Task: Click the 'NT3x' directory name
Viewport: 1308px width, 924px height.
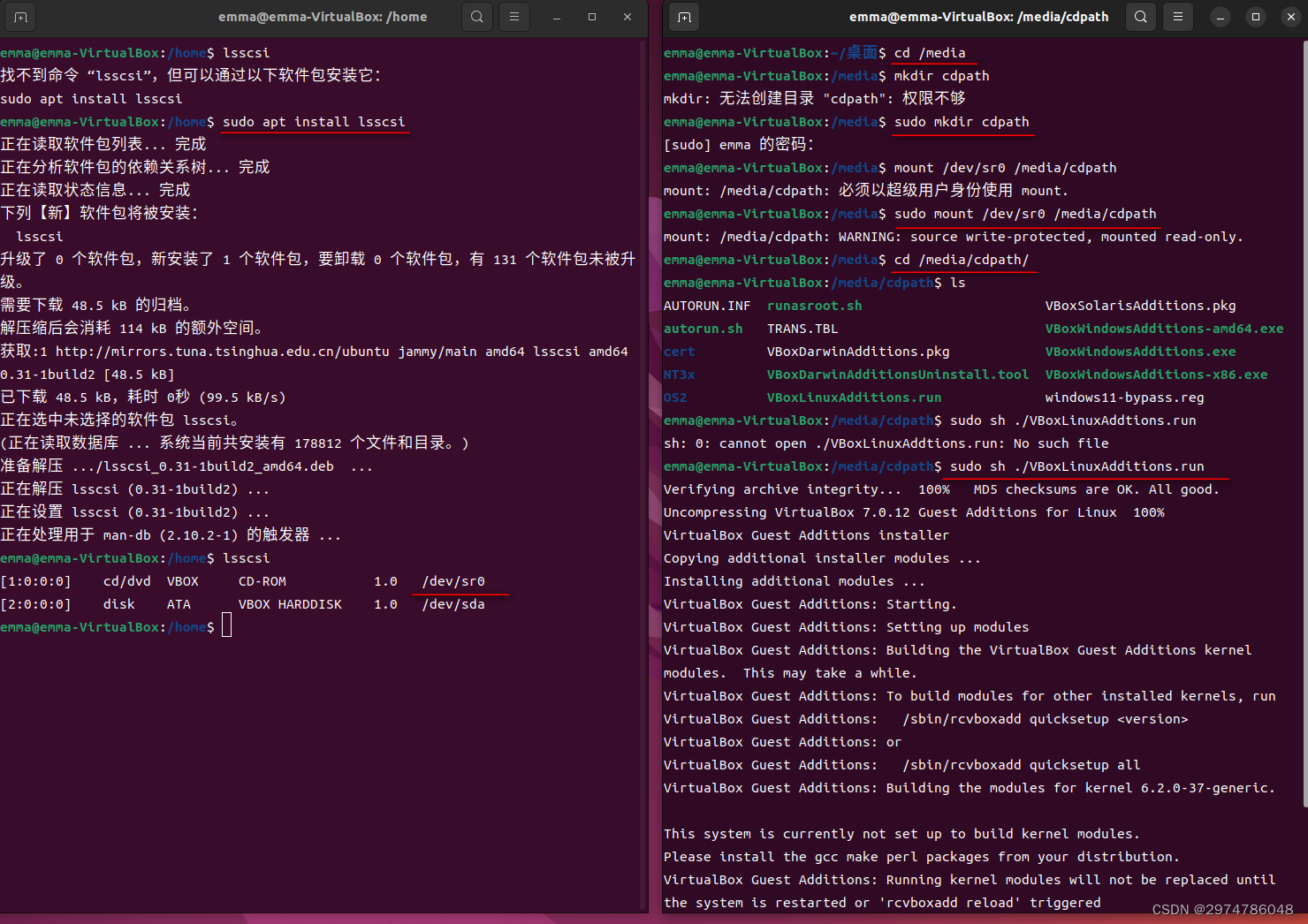Action: click(680, 375)
